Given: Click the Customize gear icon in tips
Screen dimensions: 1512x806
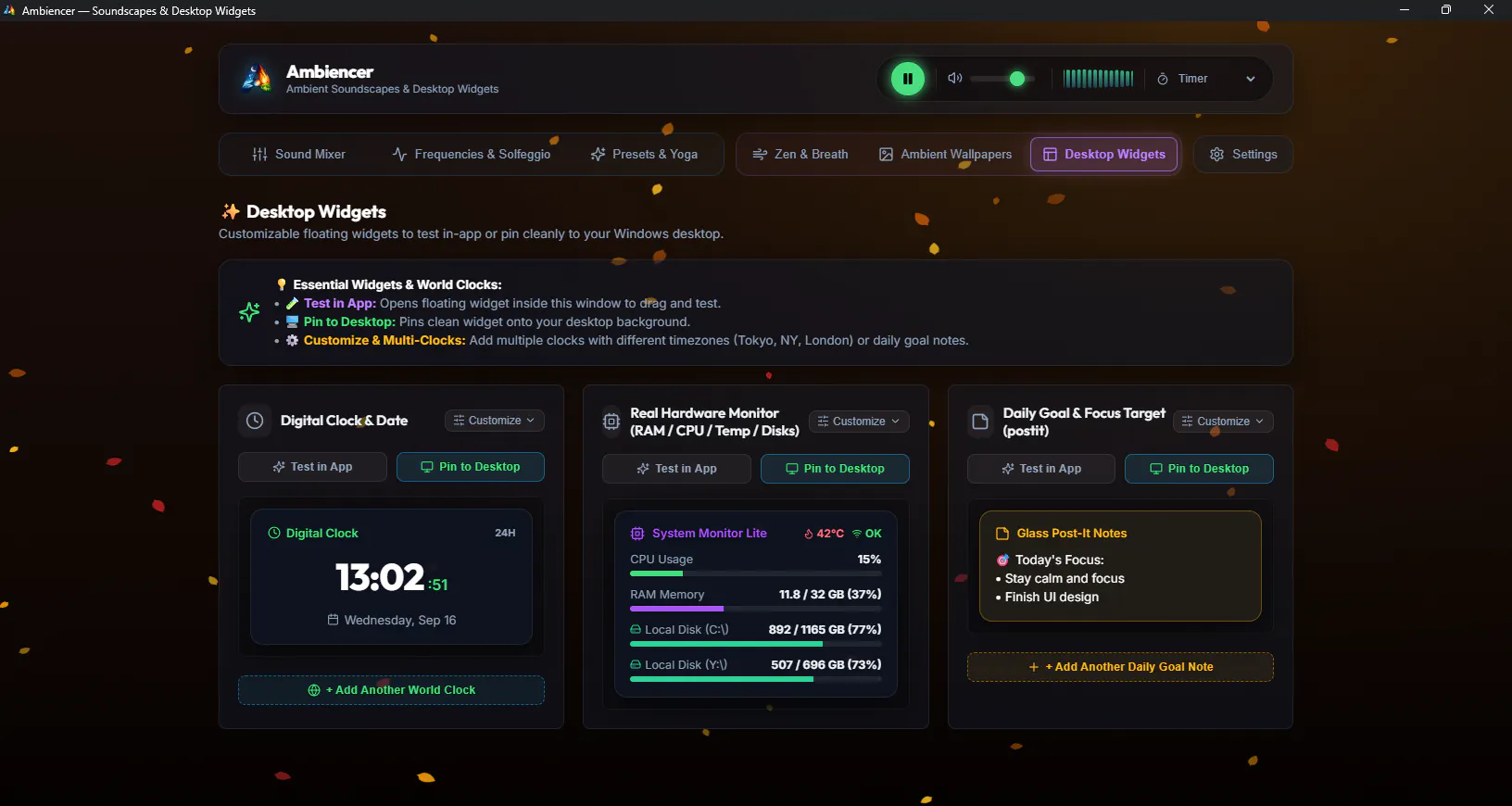Looking at the screenshot, I should click(x=292, y=340).
